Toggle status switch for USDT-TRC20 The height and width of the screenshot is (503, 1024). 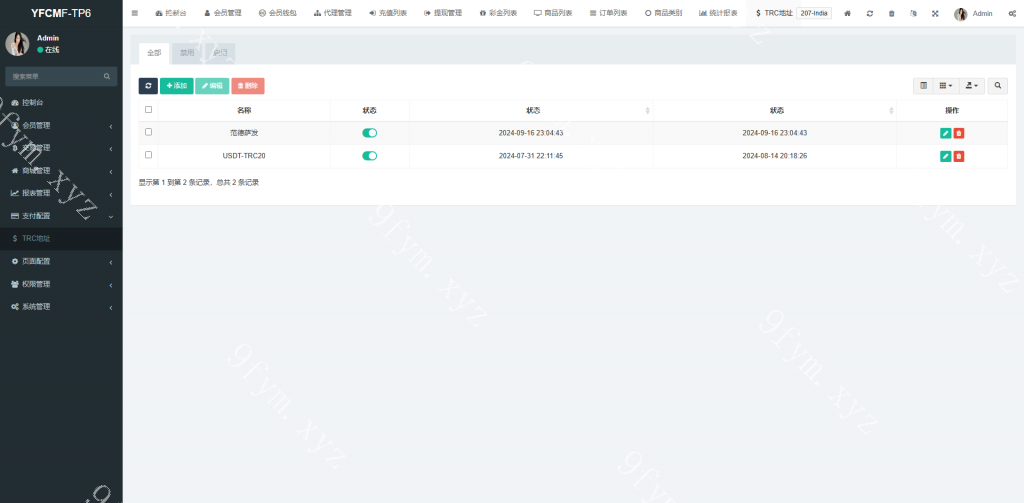(370, 155)
